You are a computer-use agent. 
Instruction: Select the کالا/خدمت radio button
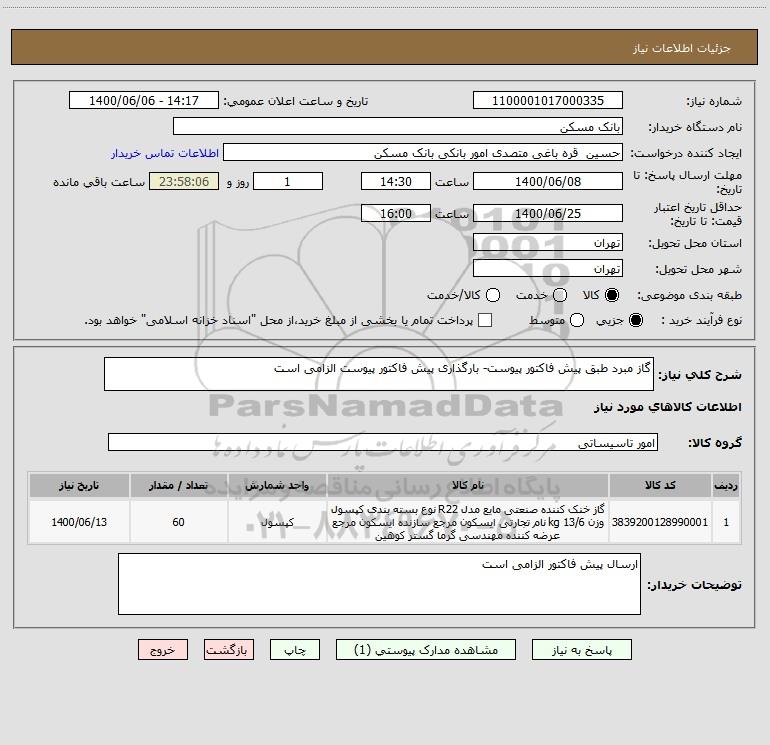(493, 295)
